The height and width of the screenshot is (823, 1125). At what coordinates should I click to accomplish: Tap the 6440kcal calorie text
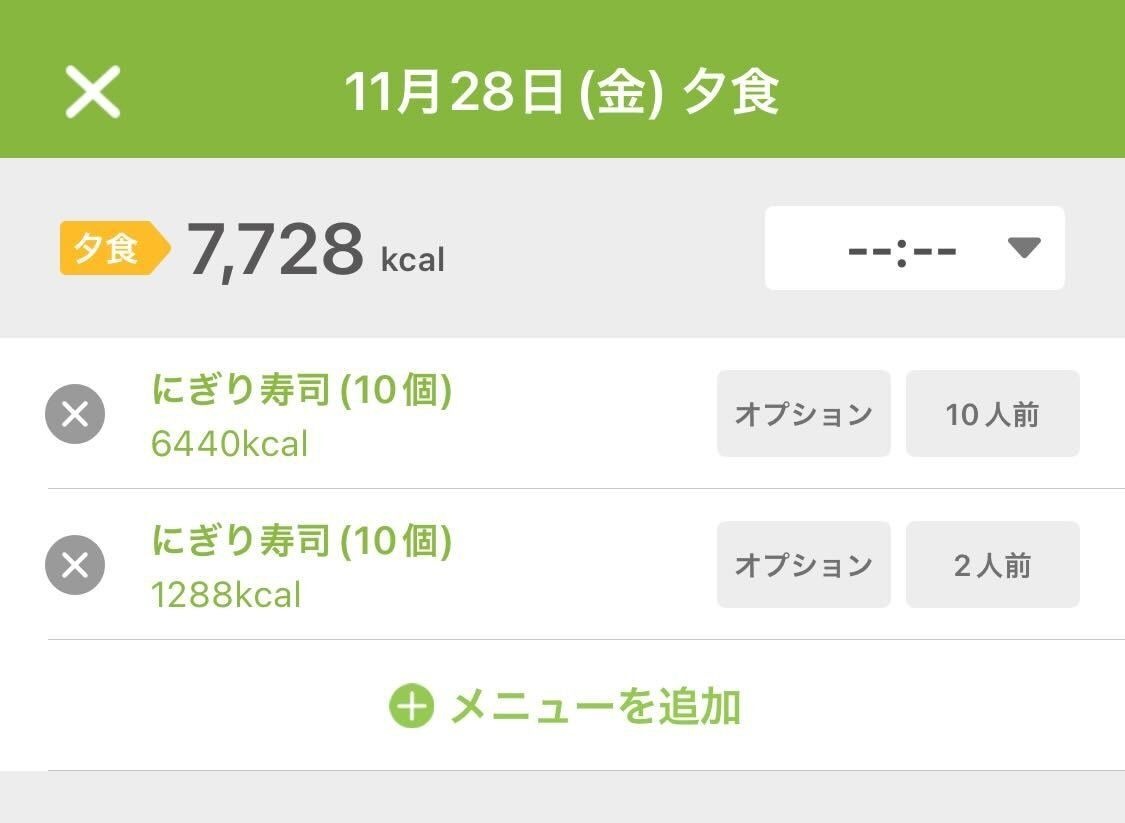229,444
